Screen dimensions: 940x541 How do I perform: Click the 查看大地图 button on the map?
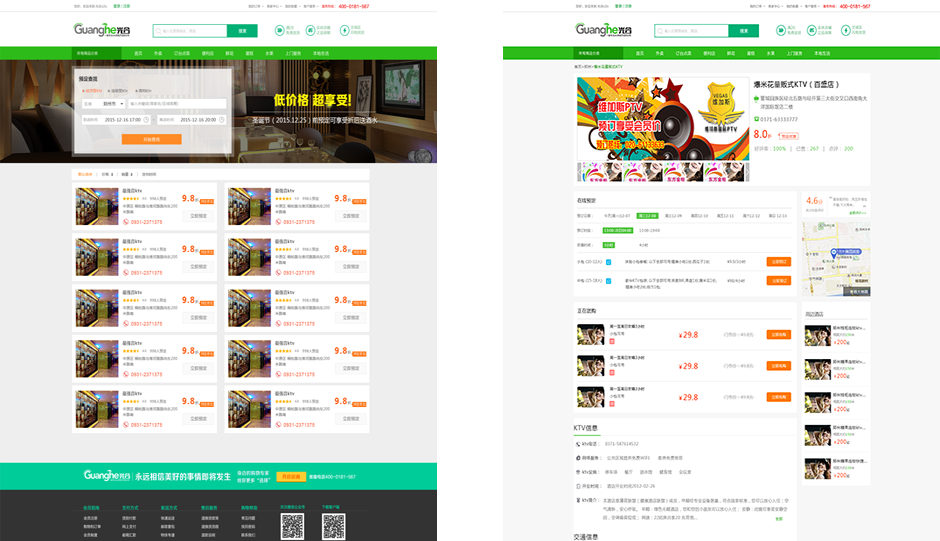[858, 291]
